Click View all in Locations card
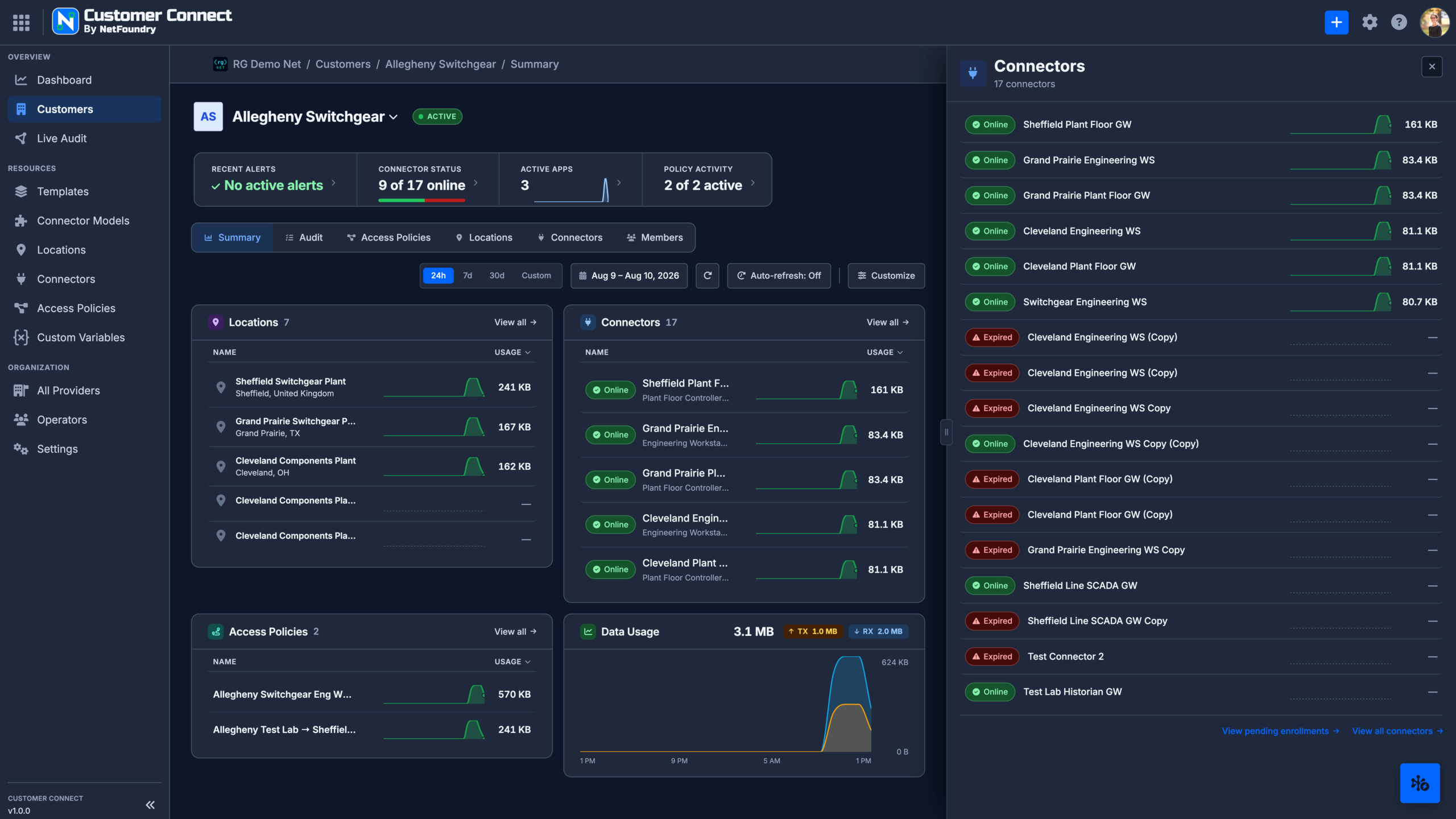This screenshot has height=819, width=1456. point(515,322)
